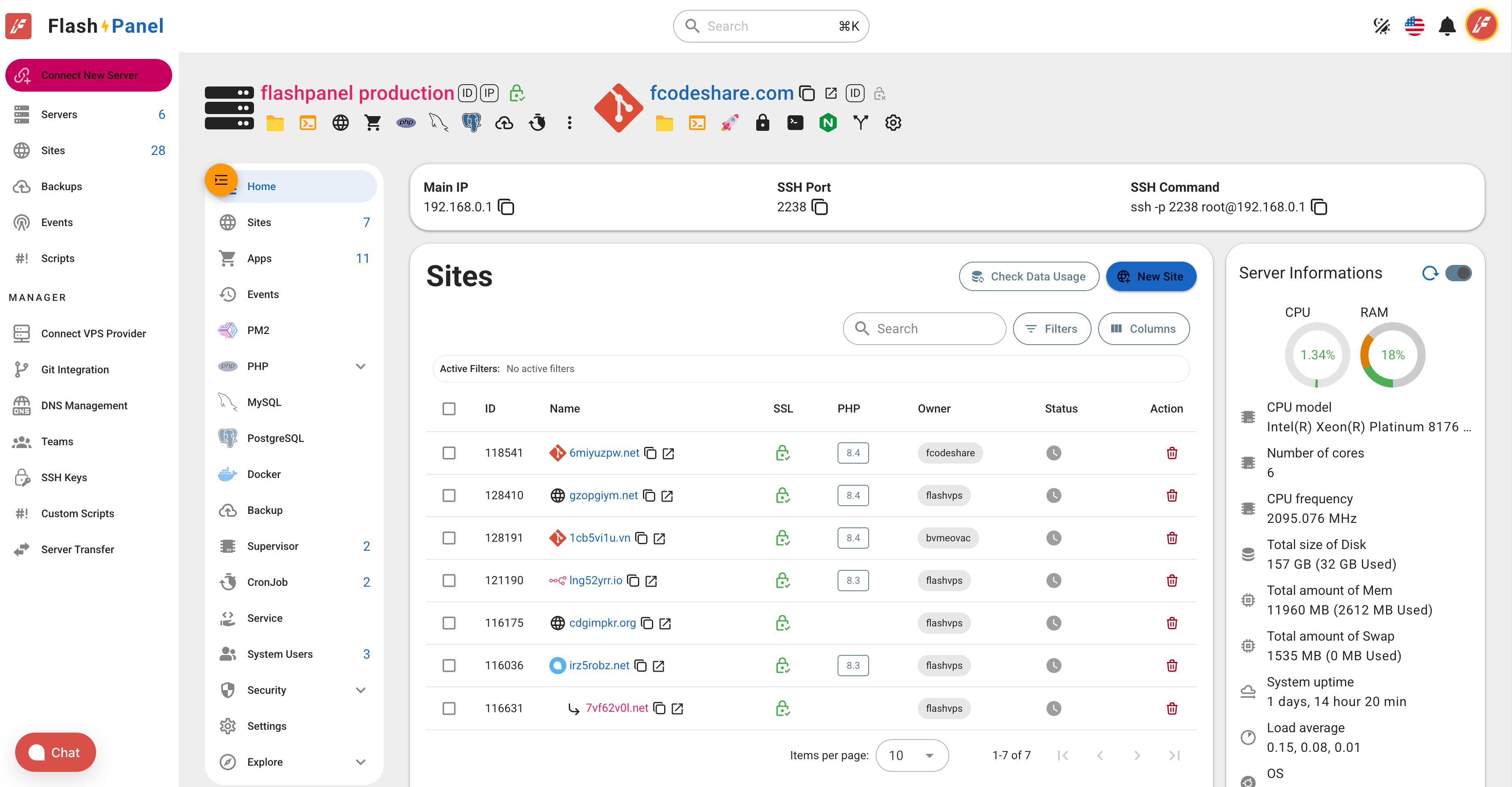
Task: Check the row for site 116631
Action: [x=449, y=709]
